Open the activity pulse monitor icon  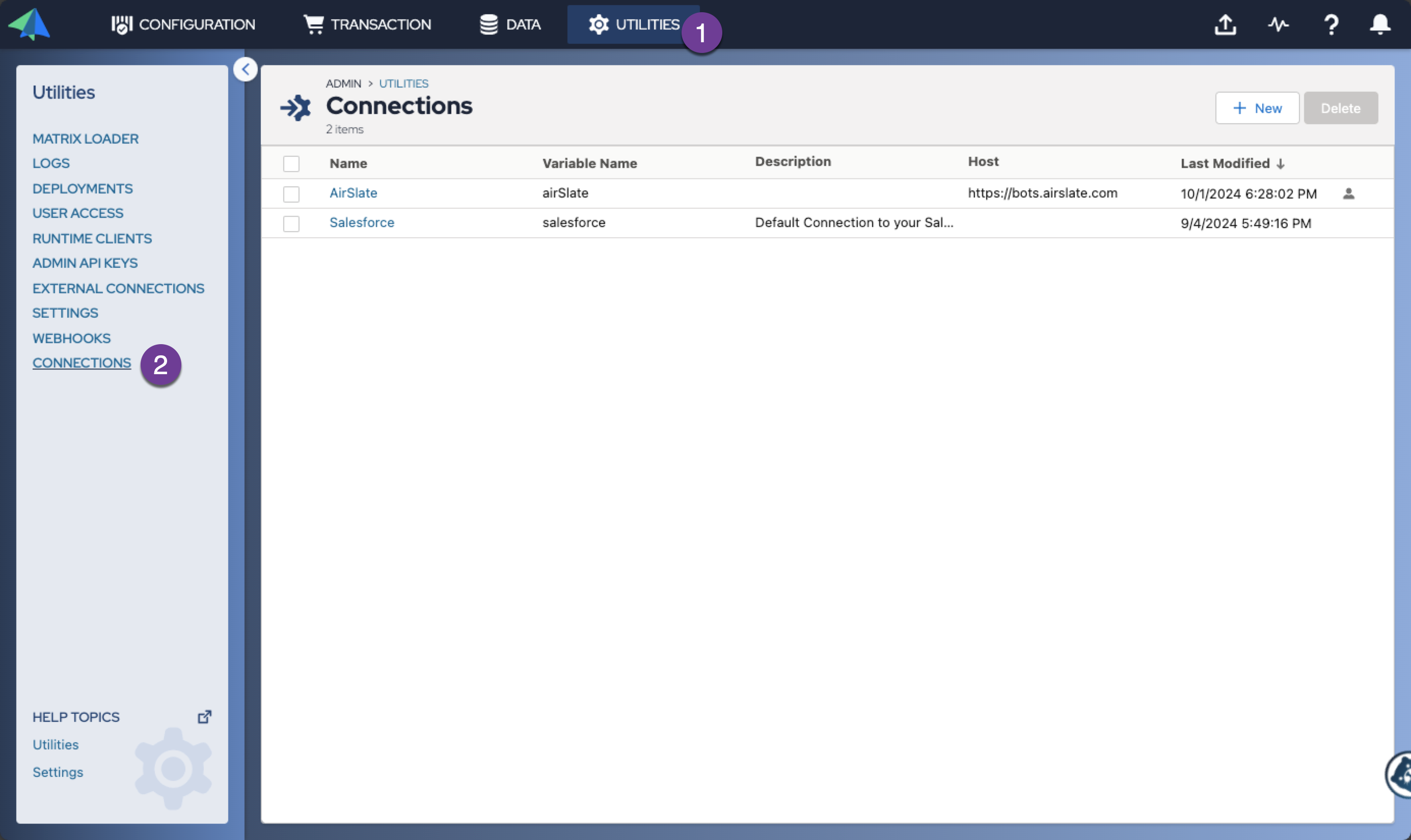tap(1278, 24)
